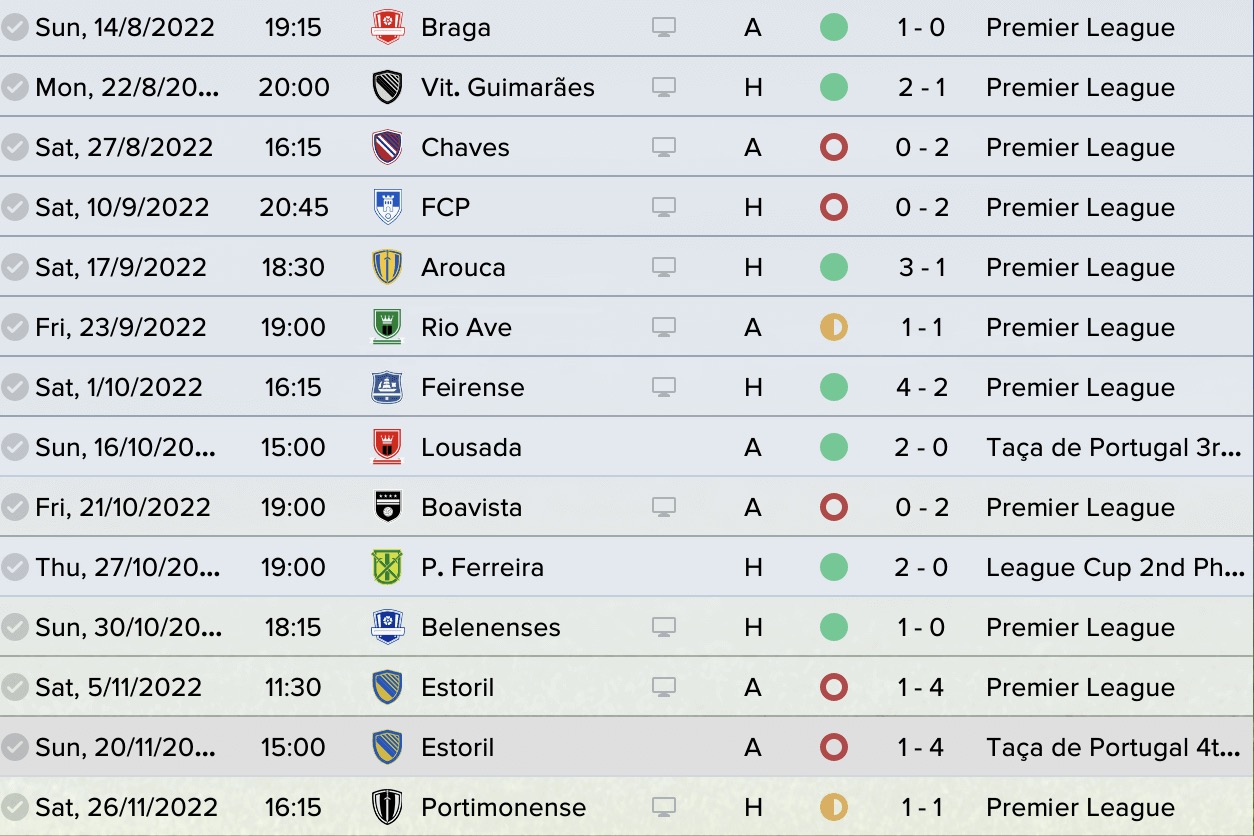View the 4 - 2 result versus Feirense
Screen dimensions: 1254x836
(x=921, y=387)
